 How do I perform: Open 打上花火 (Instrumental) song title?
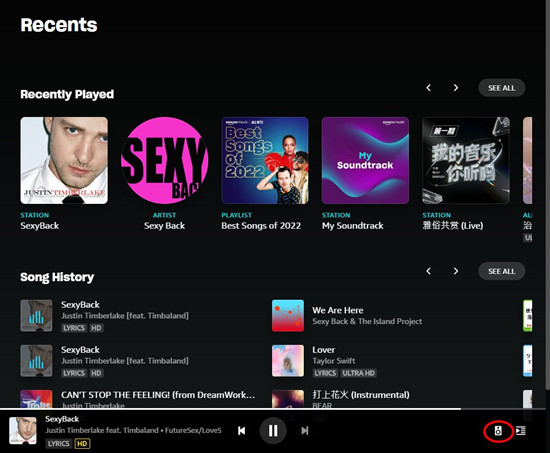[x=361, y=395]
